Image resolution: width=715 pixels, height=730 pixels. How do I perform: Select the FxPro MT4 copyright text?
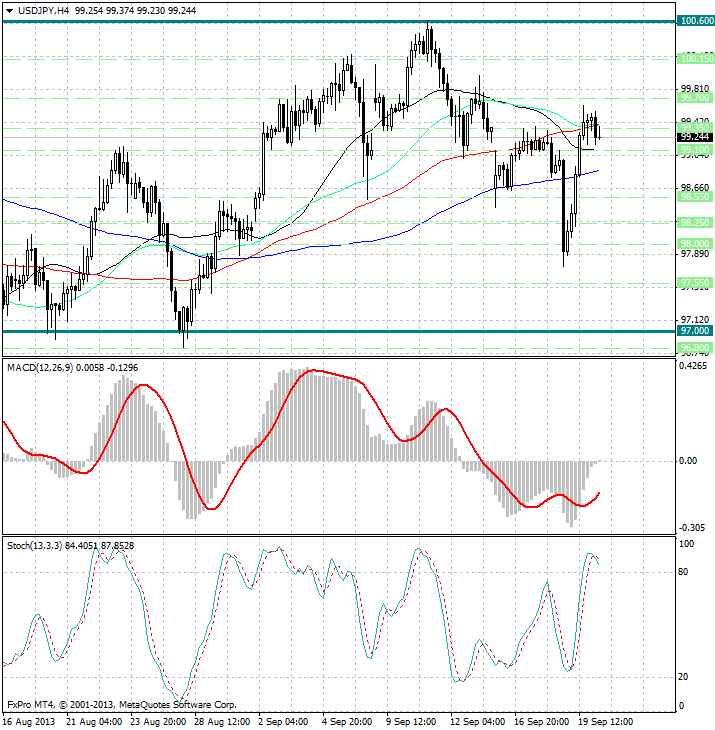point(122,705)
